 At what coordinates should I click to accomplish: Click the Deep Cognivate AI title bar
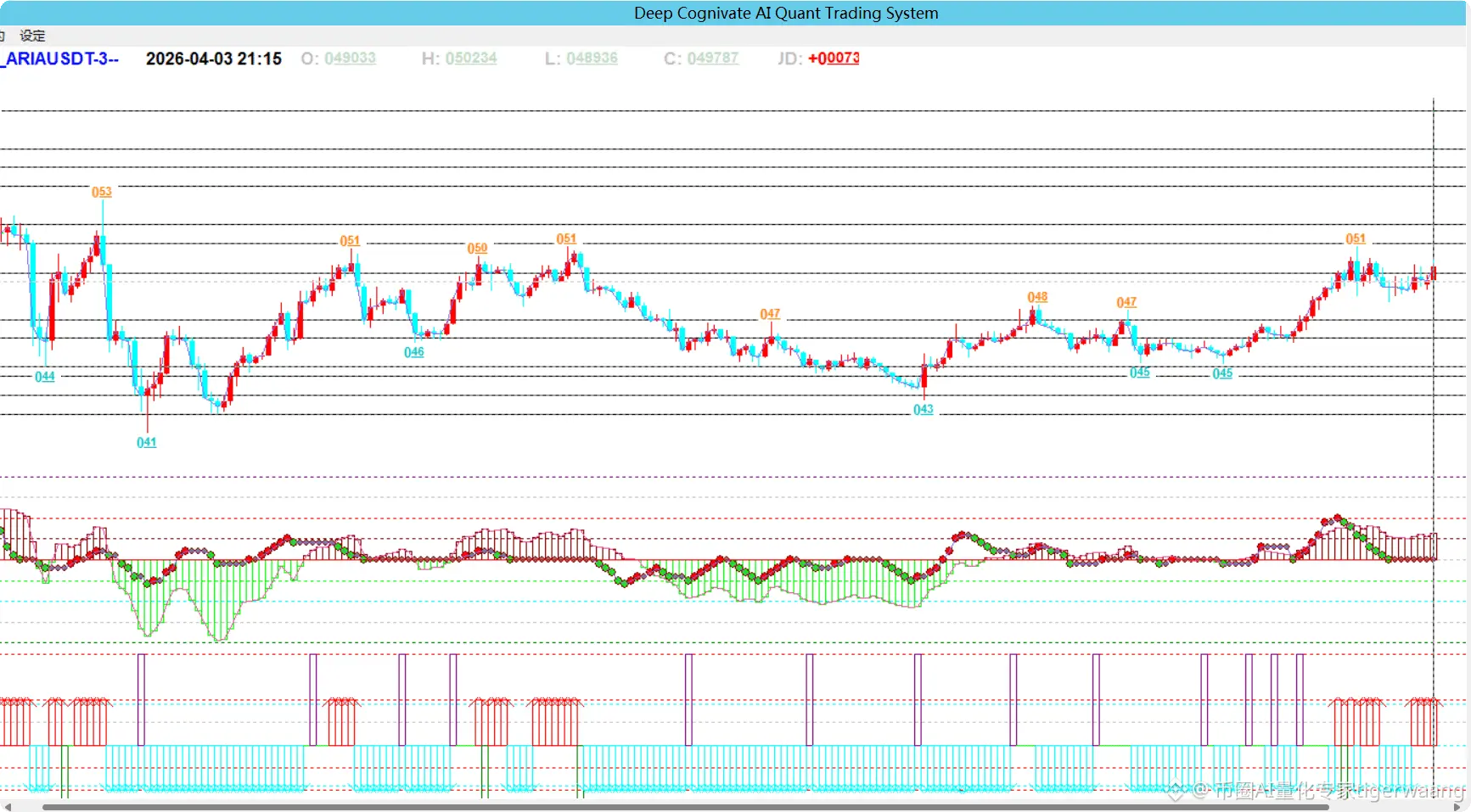786,13
